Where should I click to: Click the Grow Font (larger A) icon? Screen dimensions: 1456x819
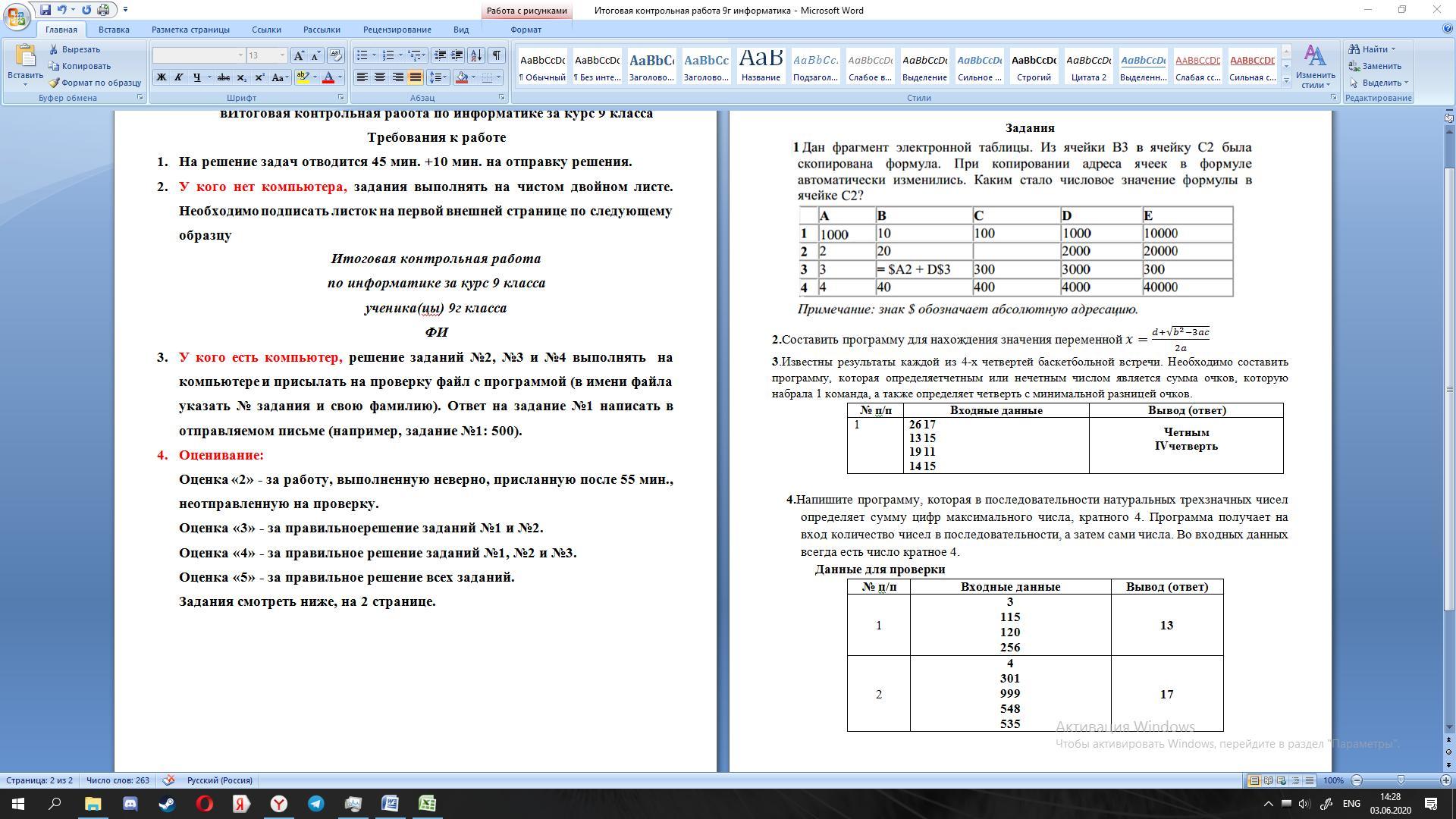click(300, 55)
